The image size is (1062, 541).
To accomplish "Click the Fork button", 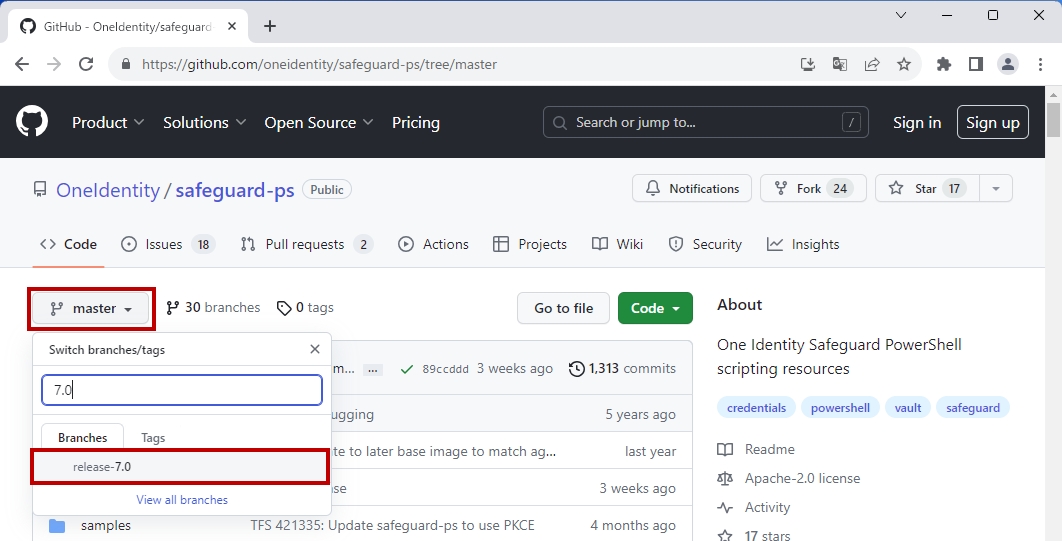I will tap(813, 188).
